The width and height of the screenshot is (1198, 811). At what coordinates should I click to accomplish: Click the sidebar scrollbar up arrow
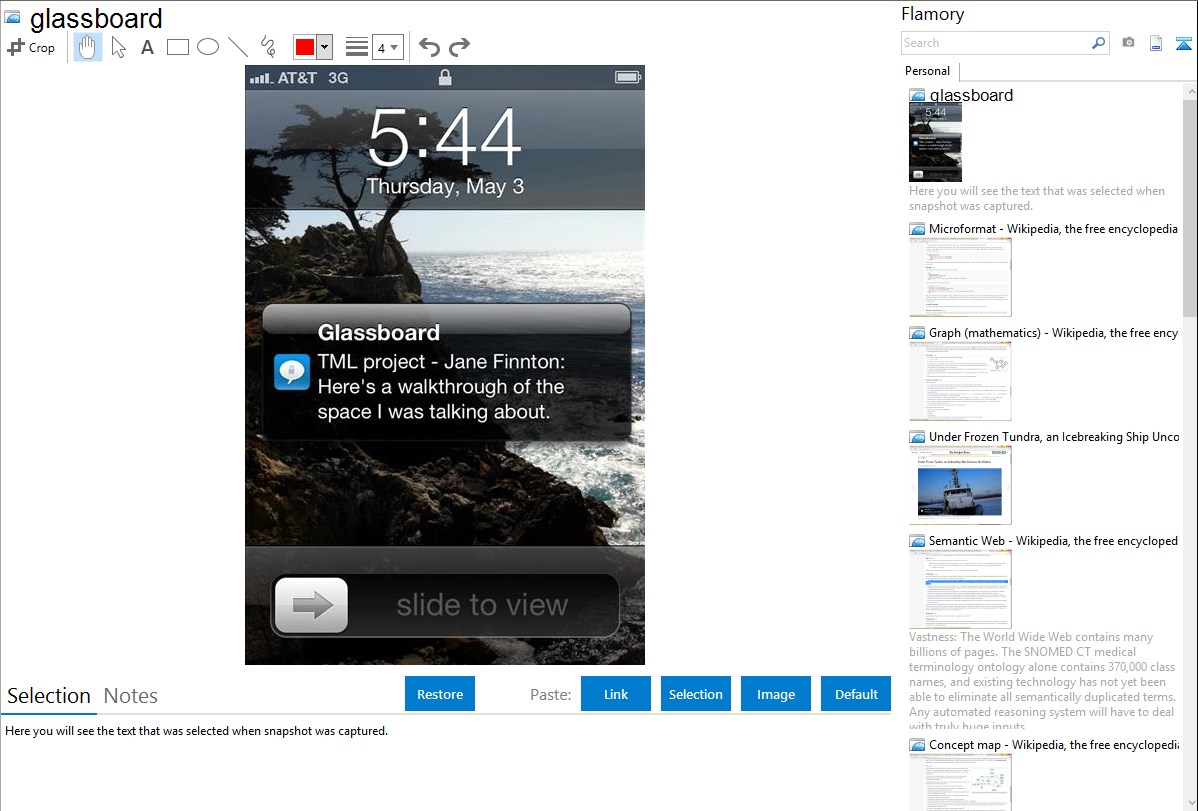tap(1190, 91)
